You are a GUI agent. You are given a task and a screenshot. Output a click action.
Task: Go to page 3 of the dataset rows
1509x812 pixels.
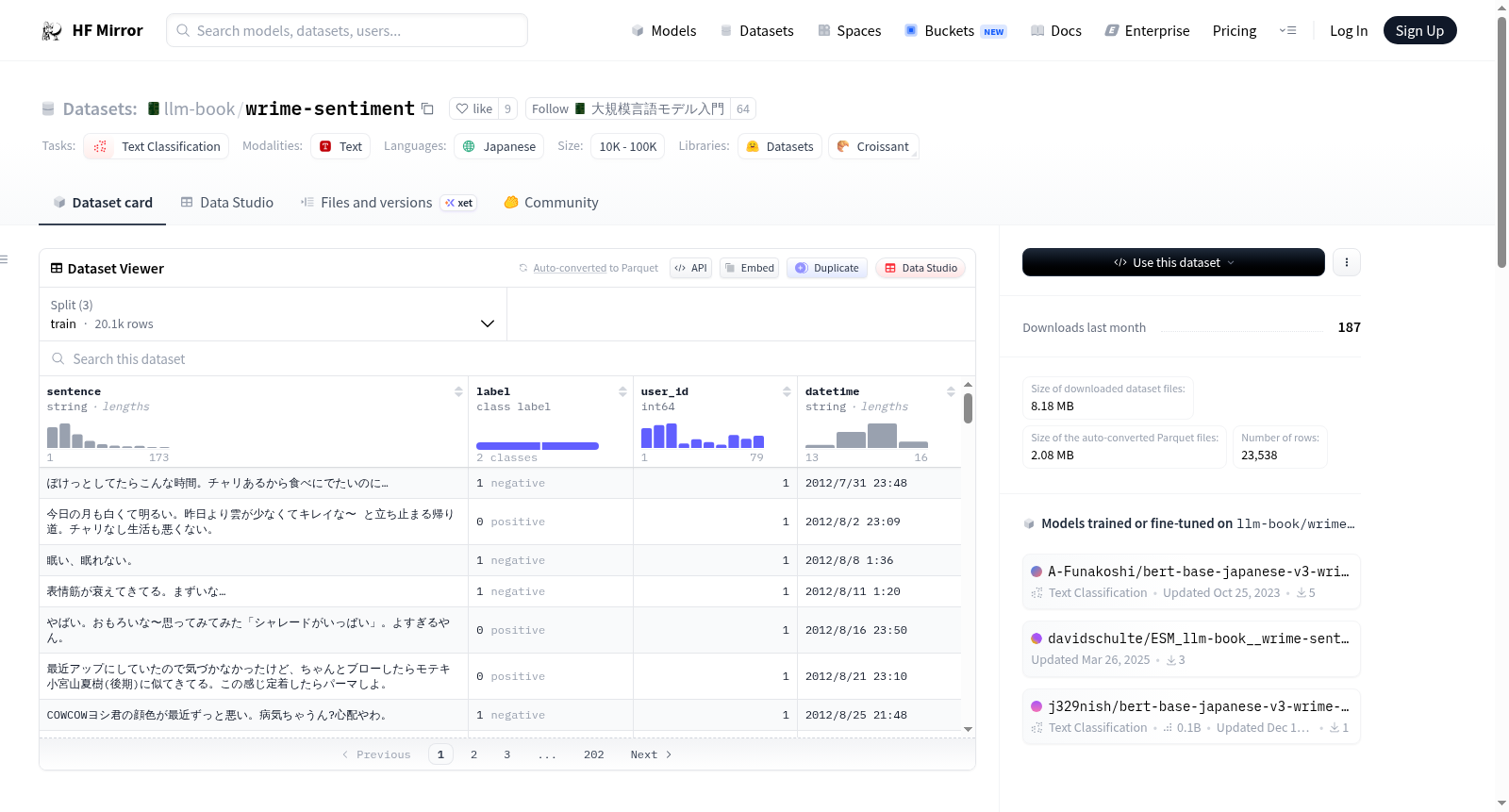(507, 754)
